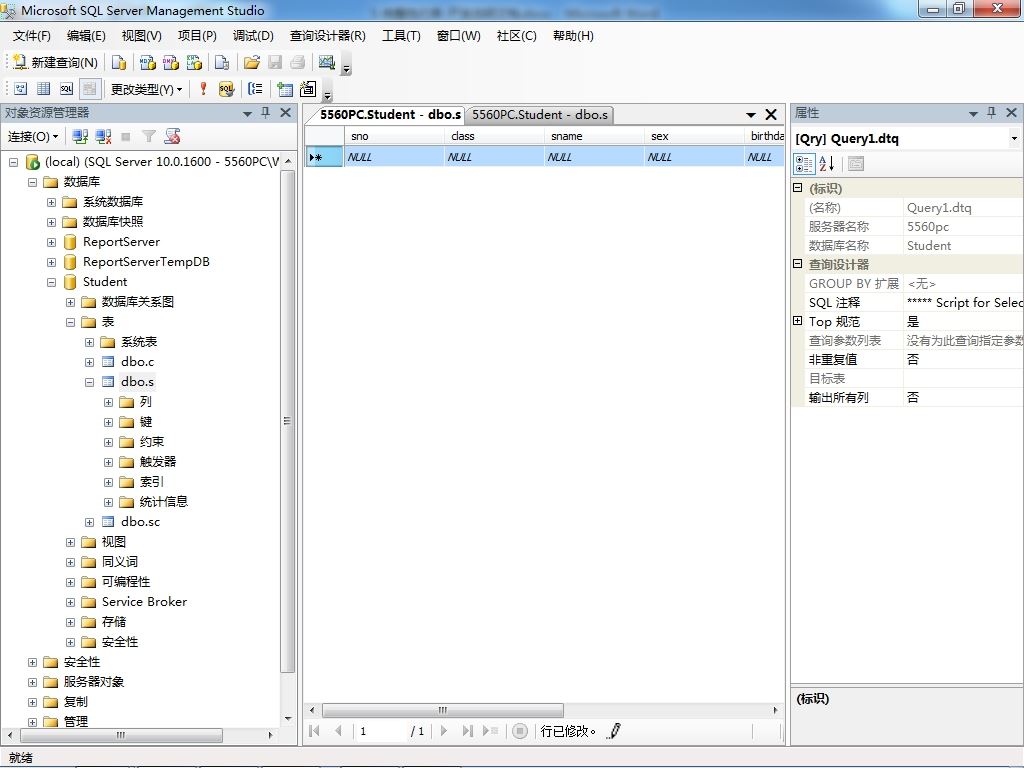Screen dimensions: 1024x768
Task: Click the Filter funnel icon
Action: tap(149, 136)
